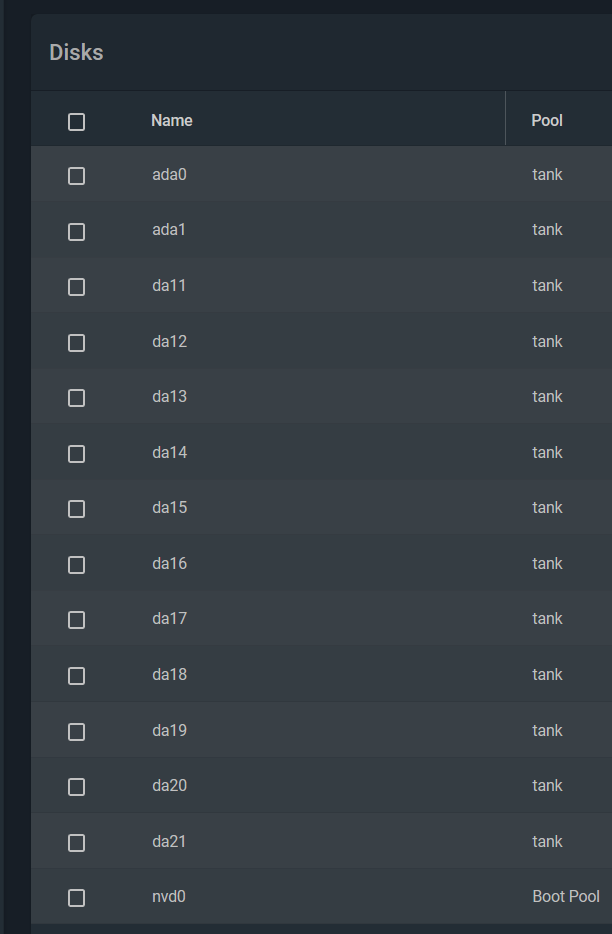Select the da21 checkbox
Screen dimensions: 612x934
pos(76,843)
